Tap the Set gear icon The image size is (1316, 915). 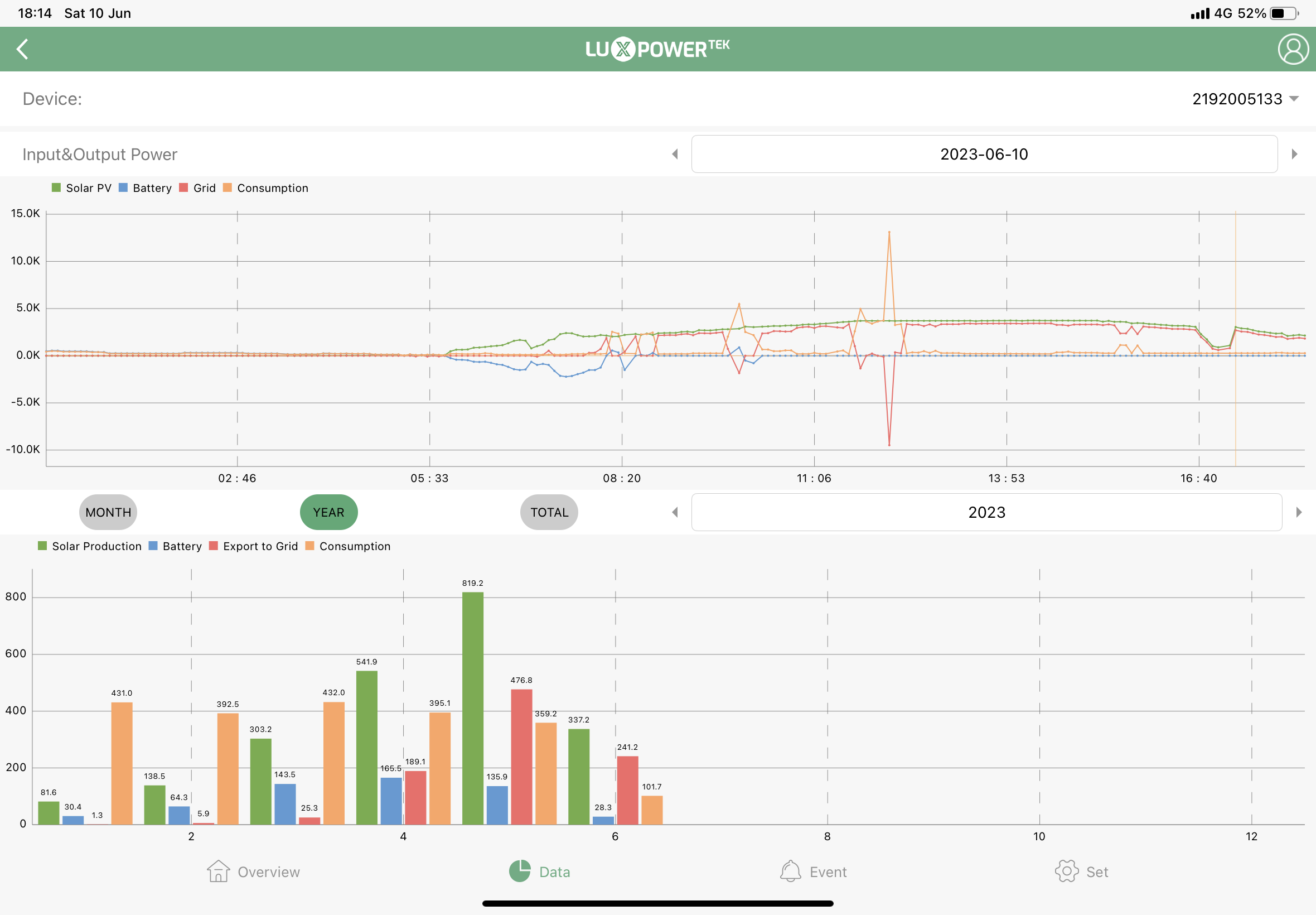point(1066,871)
